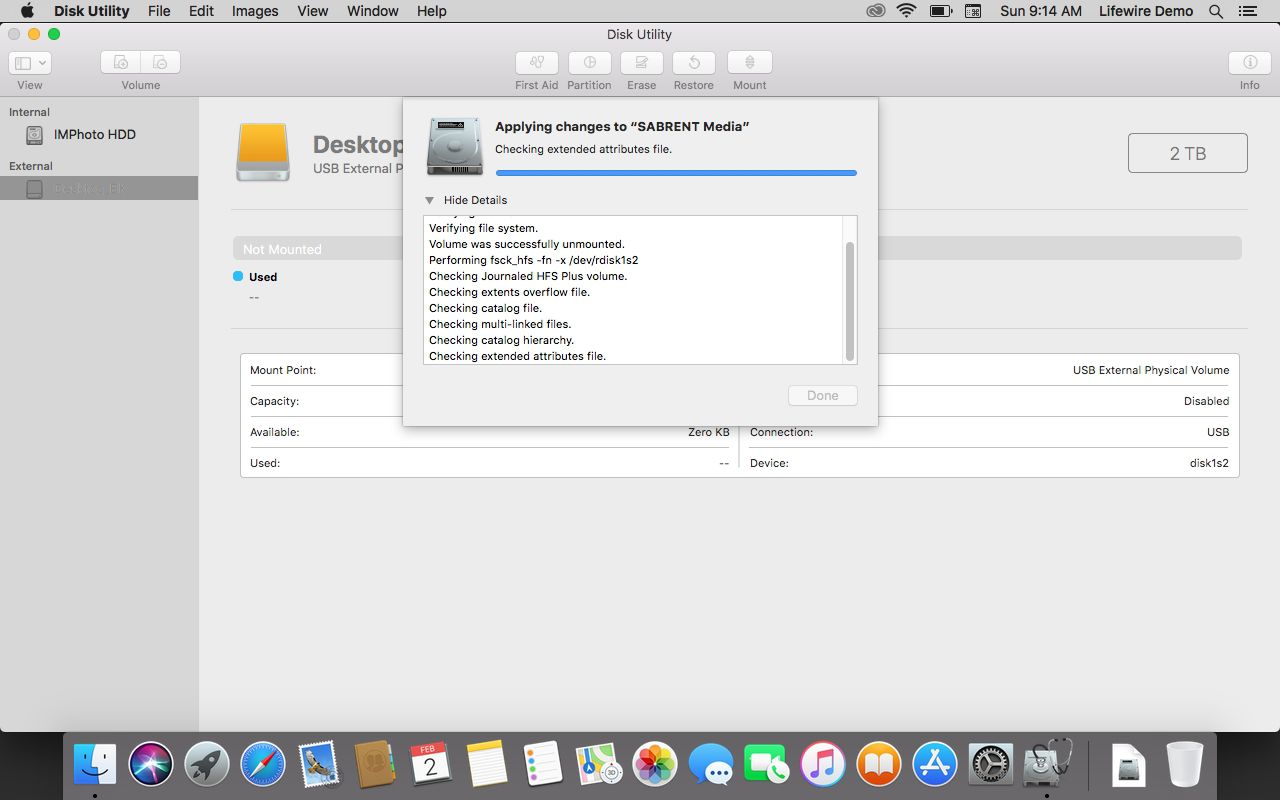Open the Info toolbar button

tap(1249, 62)
